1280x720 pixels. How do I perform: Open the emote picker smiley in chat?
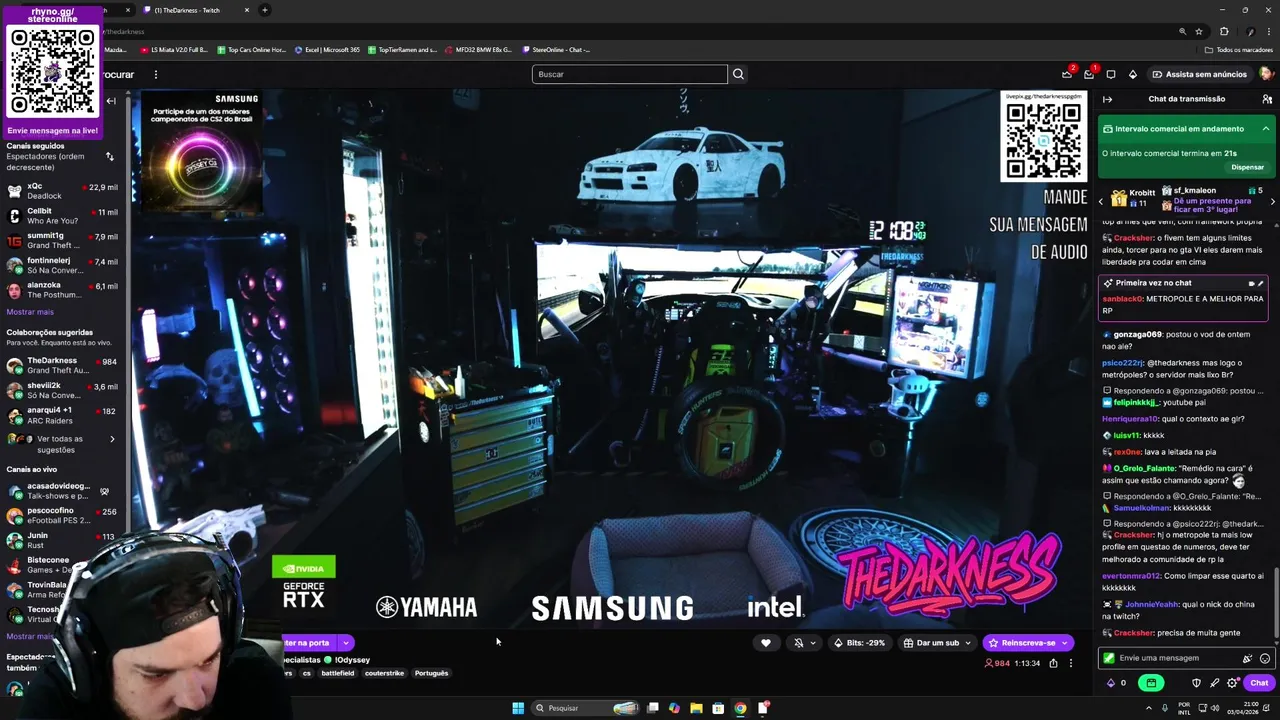tap(1265, 658)
